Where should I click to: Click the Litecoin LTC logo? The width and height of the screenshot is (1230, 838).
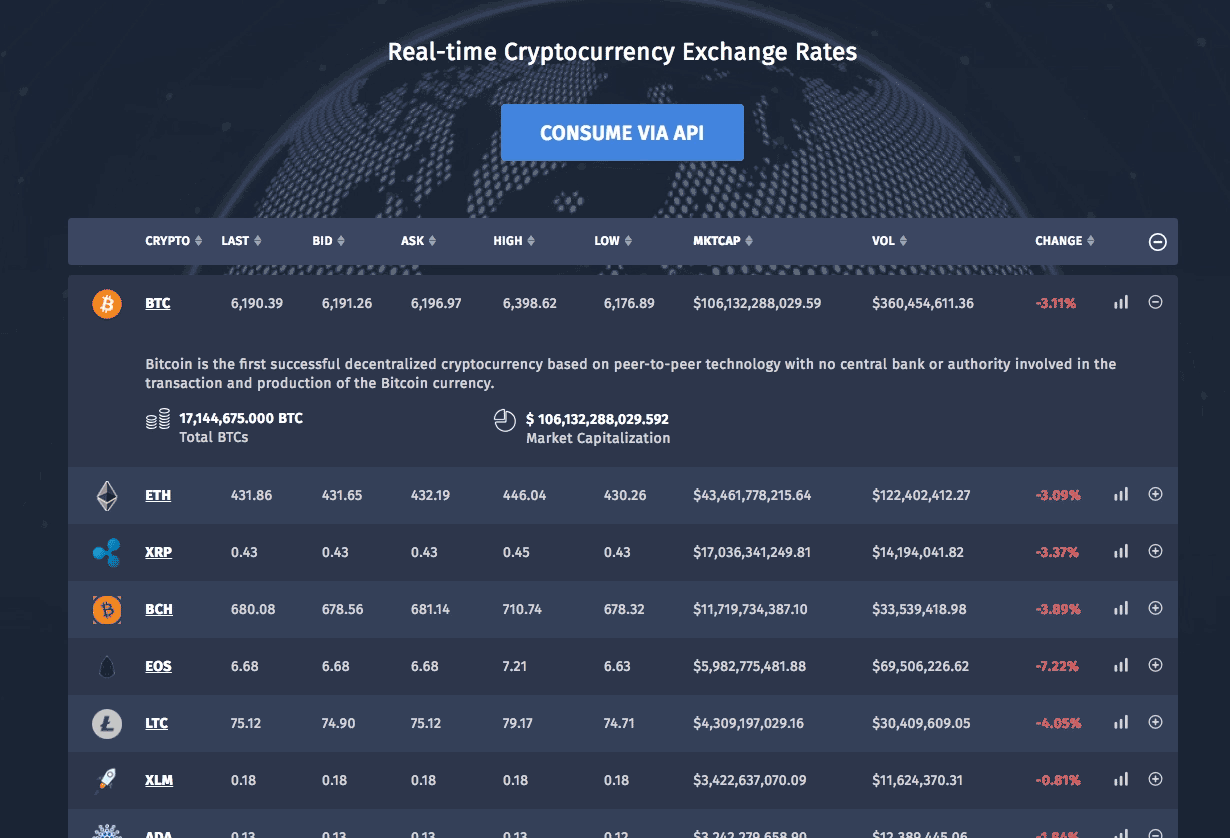[x=107, y=723]
